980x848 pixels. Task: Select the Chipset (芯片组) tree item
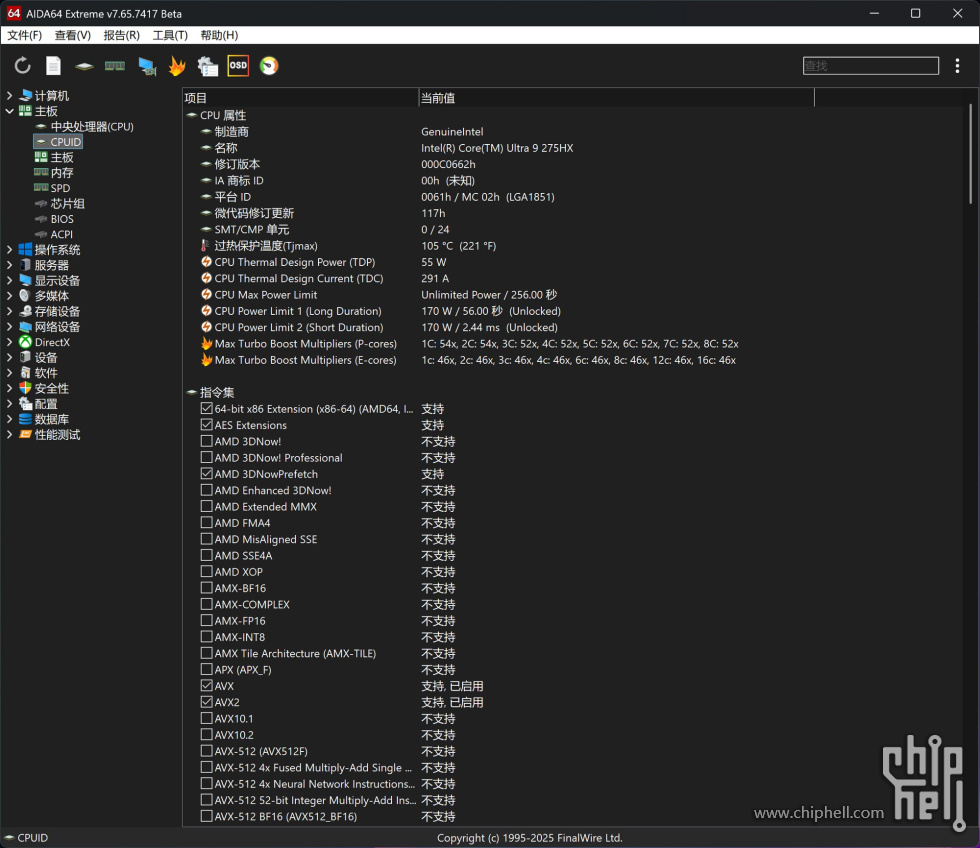coord(59,203)
